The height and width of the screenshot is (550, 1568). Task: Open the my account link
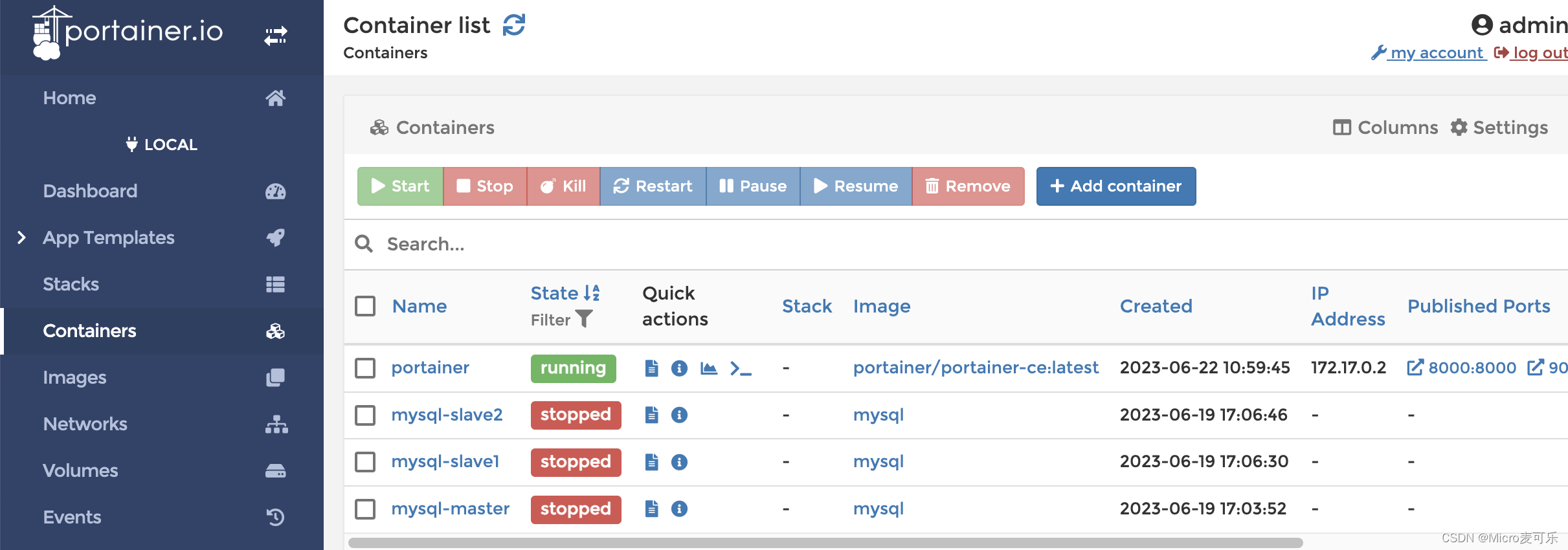(1428, 52)
